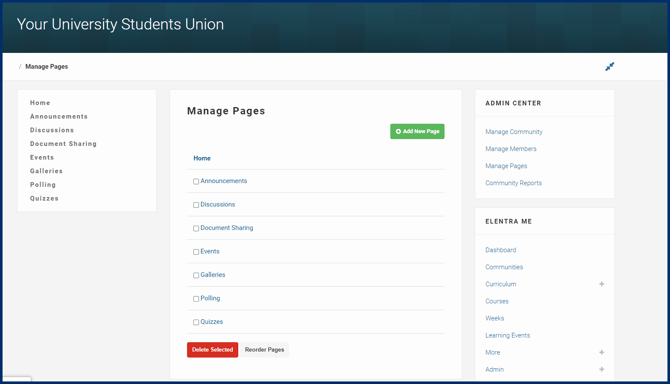The image size is (670, 384).
Task: Open the Document Sharing link in list
Action: pyautogui.click(x=227, y=228)
